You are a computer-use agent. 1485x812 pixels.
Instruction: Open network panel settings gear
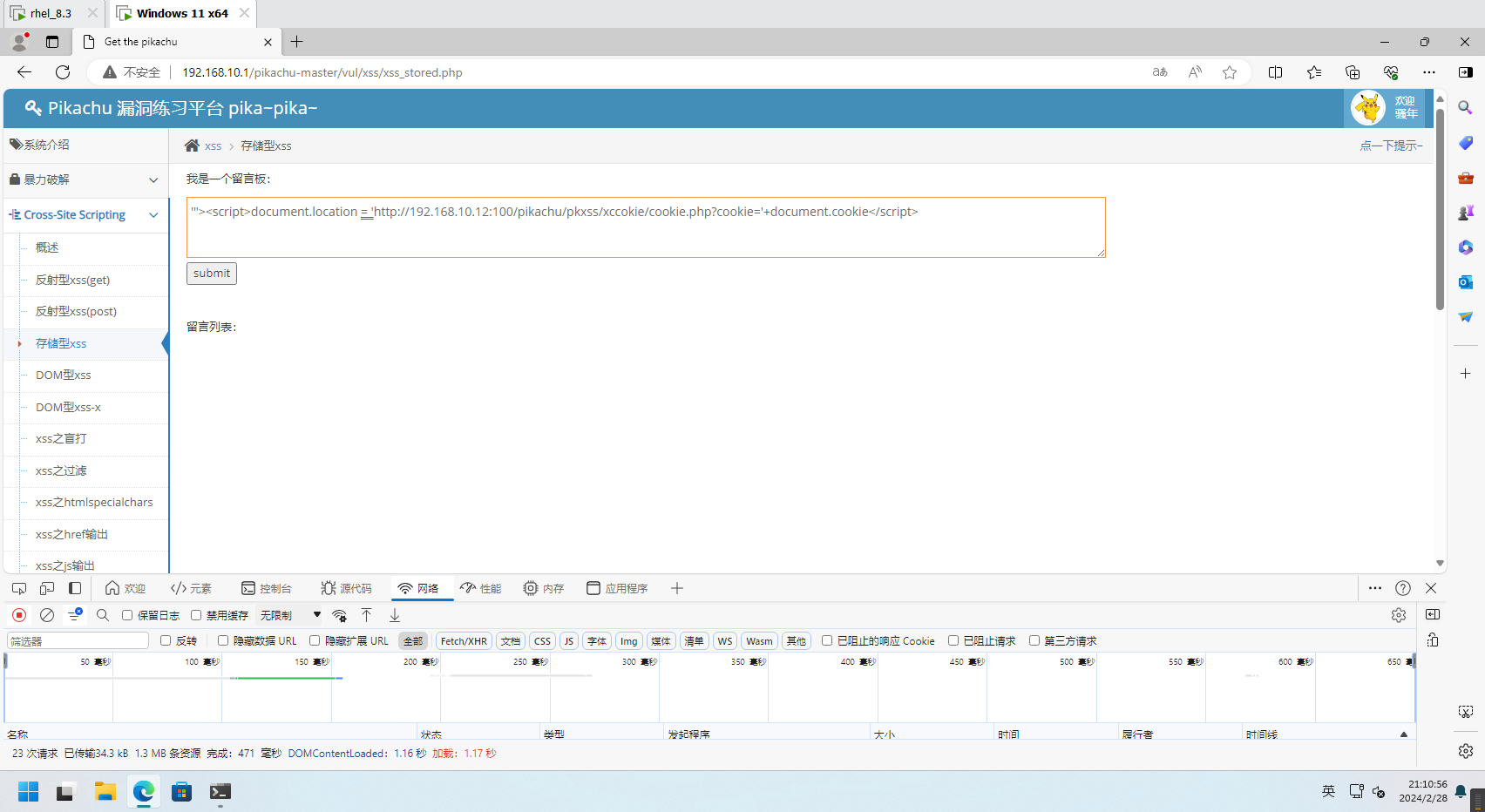pyautogui.click(x=1399, y=615)
